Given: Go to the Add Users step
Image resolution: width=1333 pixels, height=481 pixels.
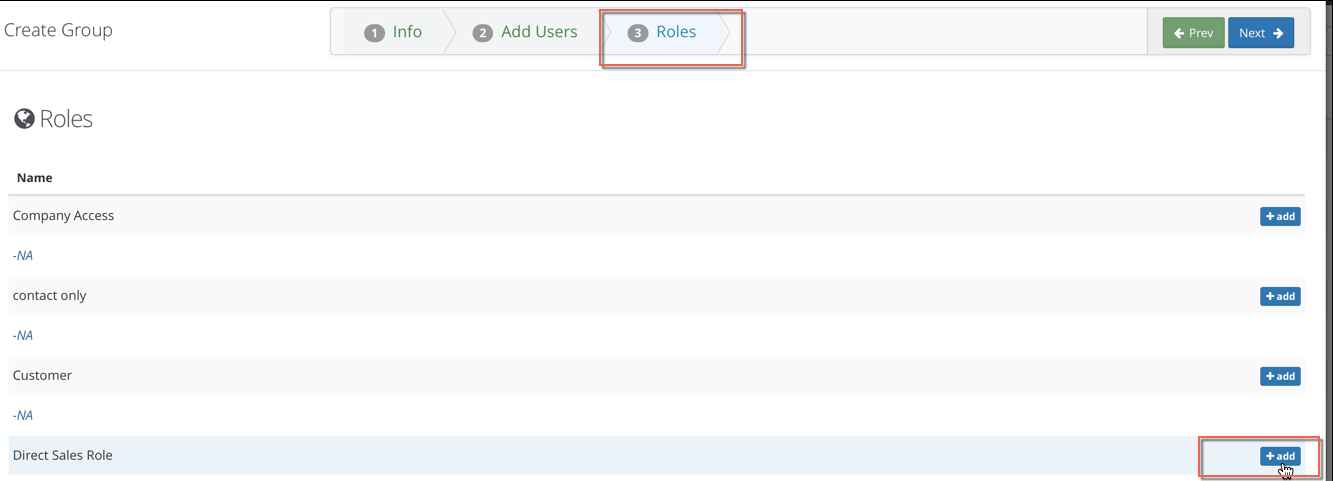Looking at the screenshot, I should (526, 32).
